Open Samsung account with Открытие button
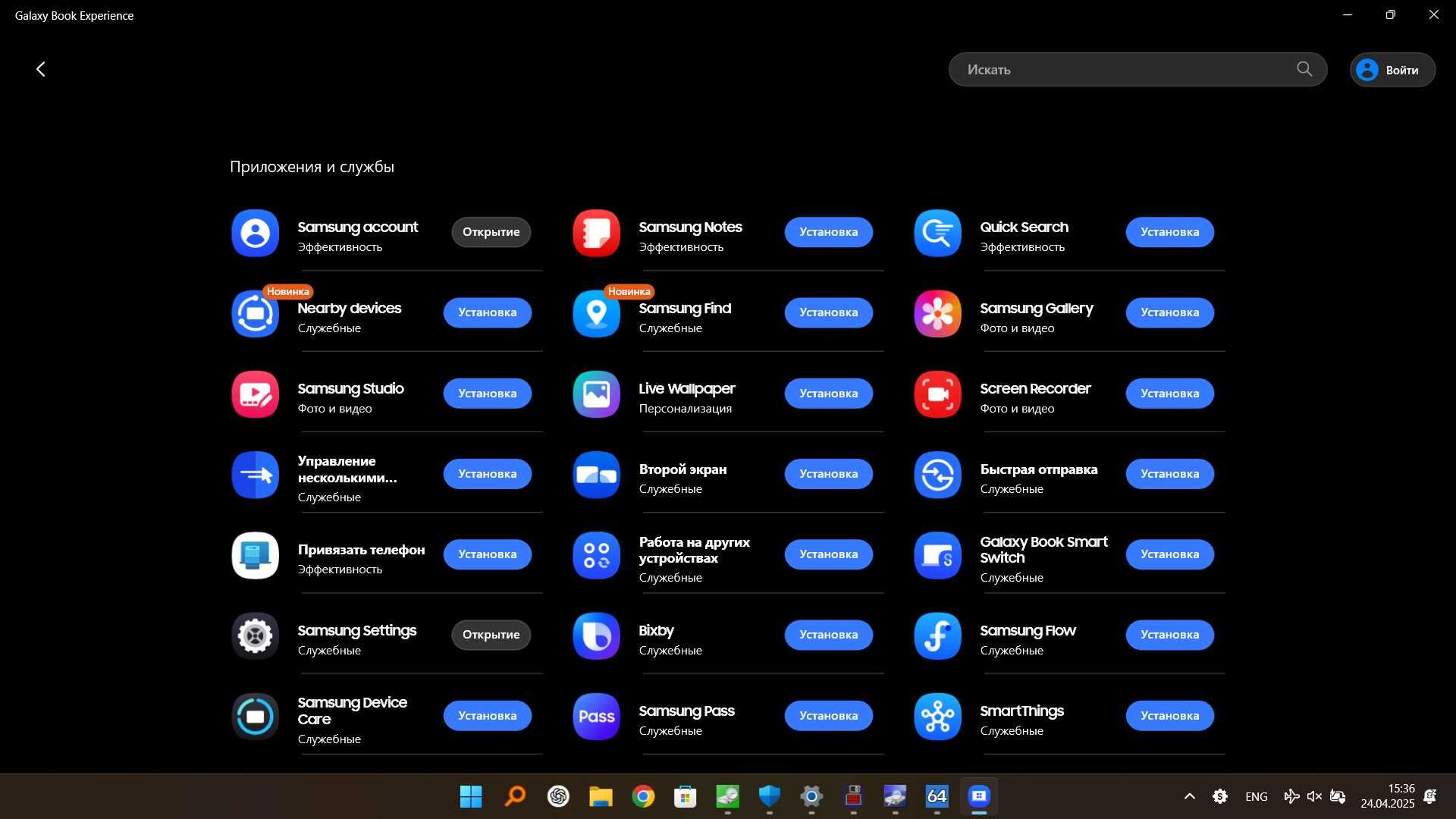The height and width of the screenshot is (819, 1456). (491, 232)
